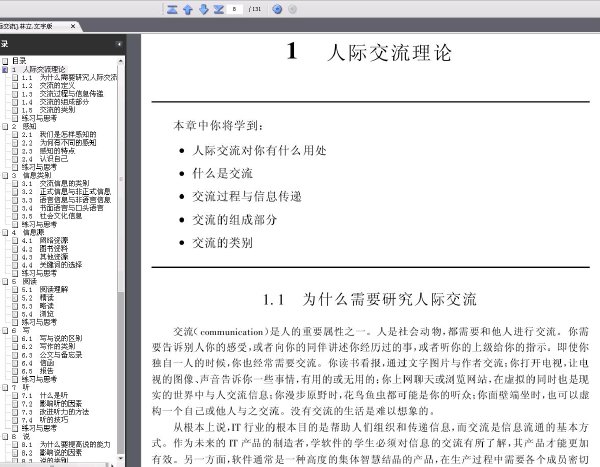Click the bookmark icon beside 3.2 正式信息与非正式信息
600x467 pixels.
tap(15, 192)
